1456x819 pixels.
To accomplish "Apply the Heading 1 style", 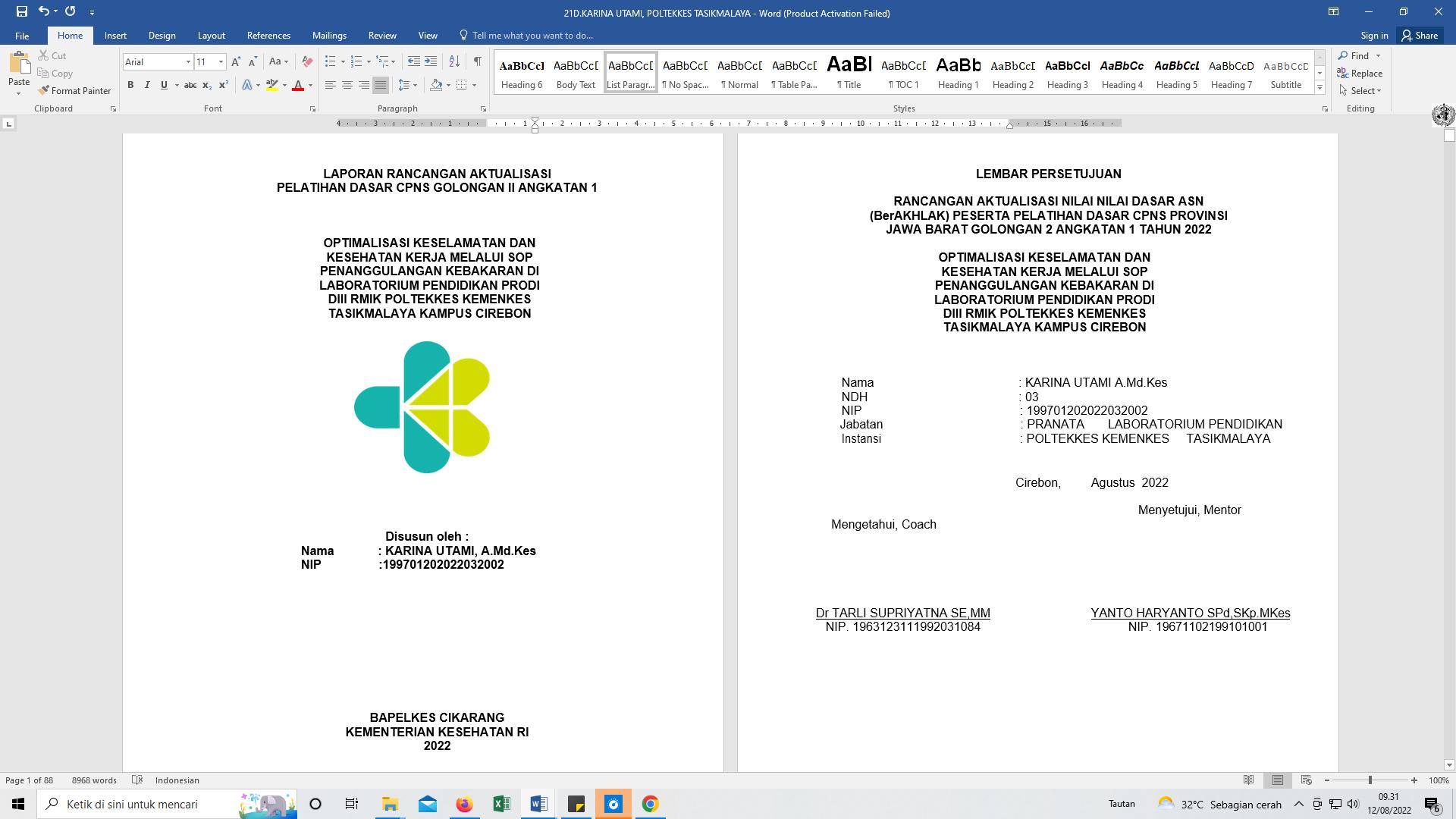I will pos(958,74).
